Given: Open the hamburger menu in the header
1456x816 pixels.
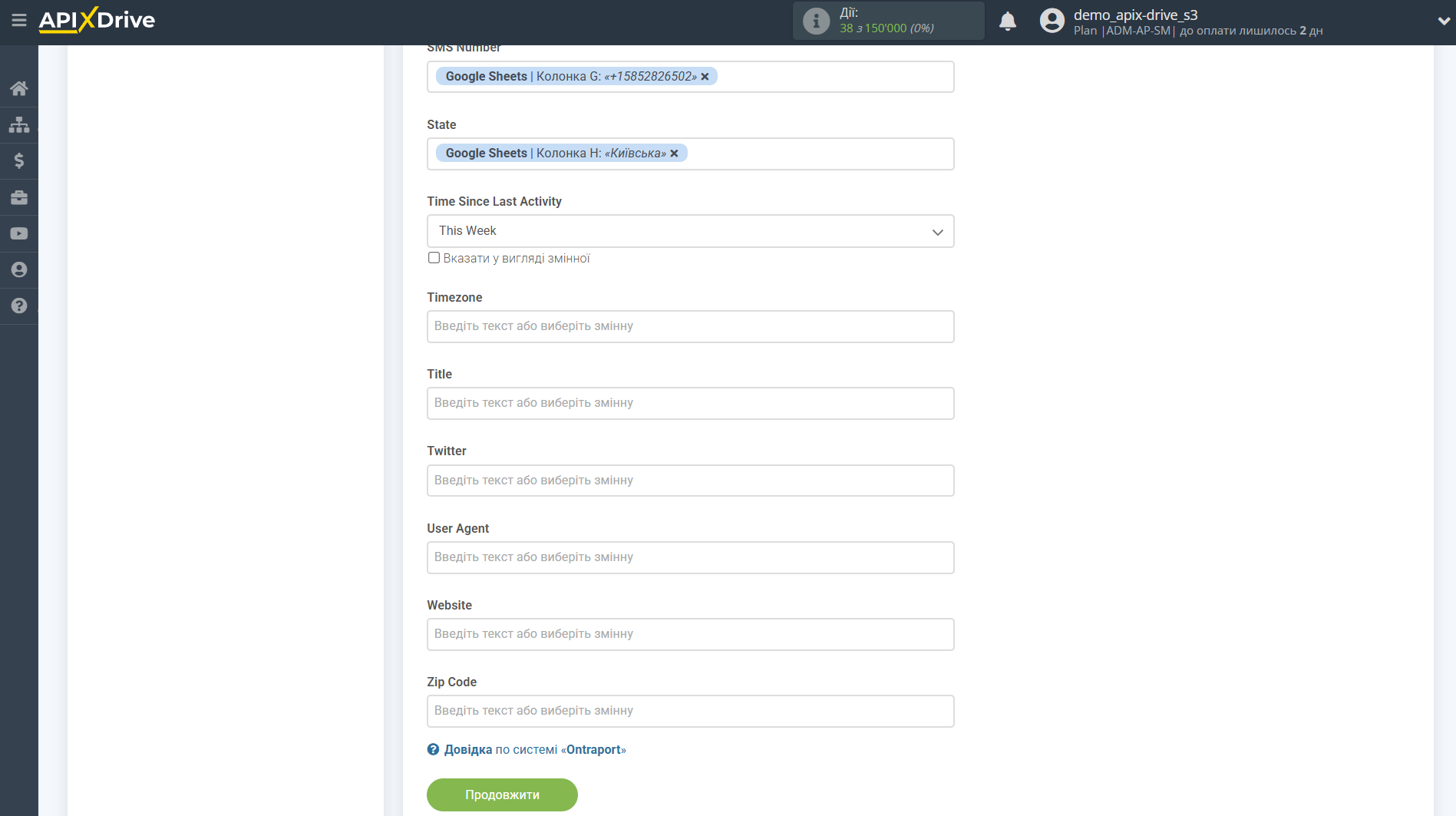Looking at the screenshot, I should click(19, 21).
